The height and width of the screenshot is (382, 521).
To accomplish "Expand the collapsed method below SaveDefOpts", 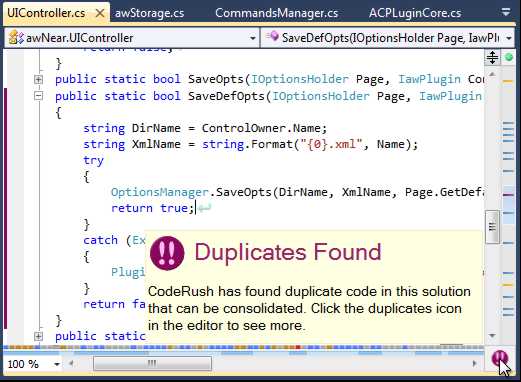I will coord(38,336).
